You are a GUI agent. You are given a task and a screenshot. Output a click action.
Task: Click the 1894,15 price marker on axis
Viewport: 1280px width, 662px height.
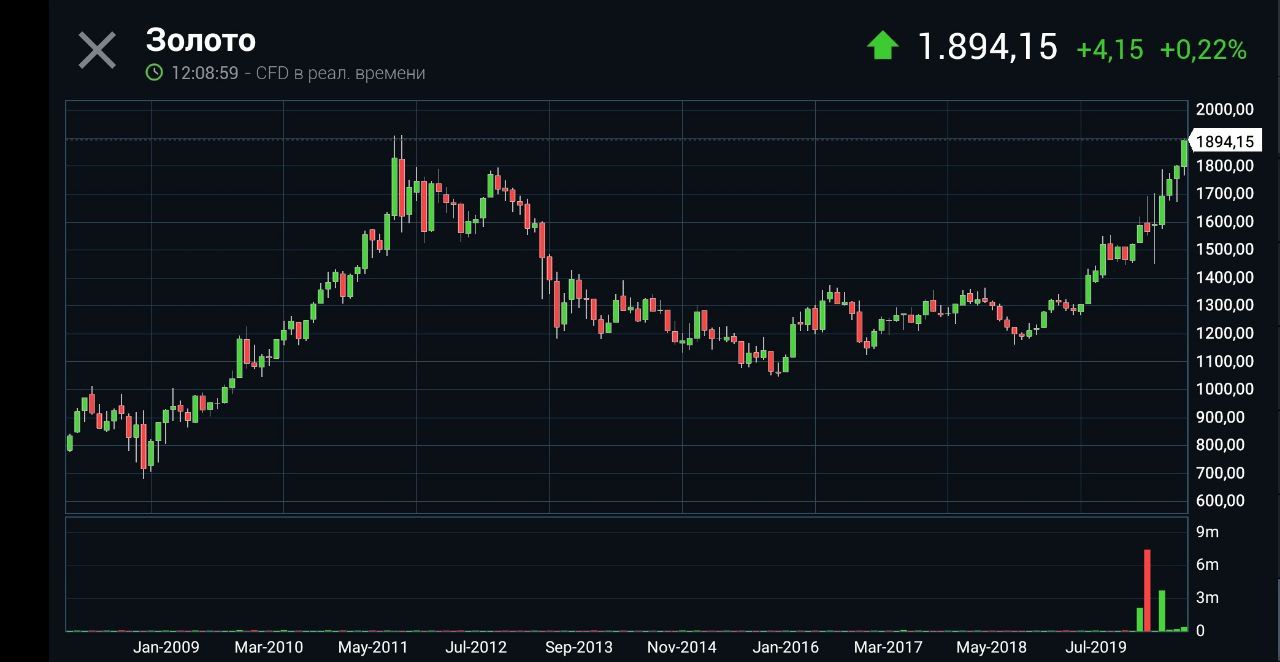pyautogui.click(x=1224, y=142)
